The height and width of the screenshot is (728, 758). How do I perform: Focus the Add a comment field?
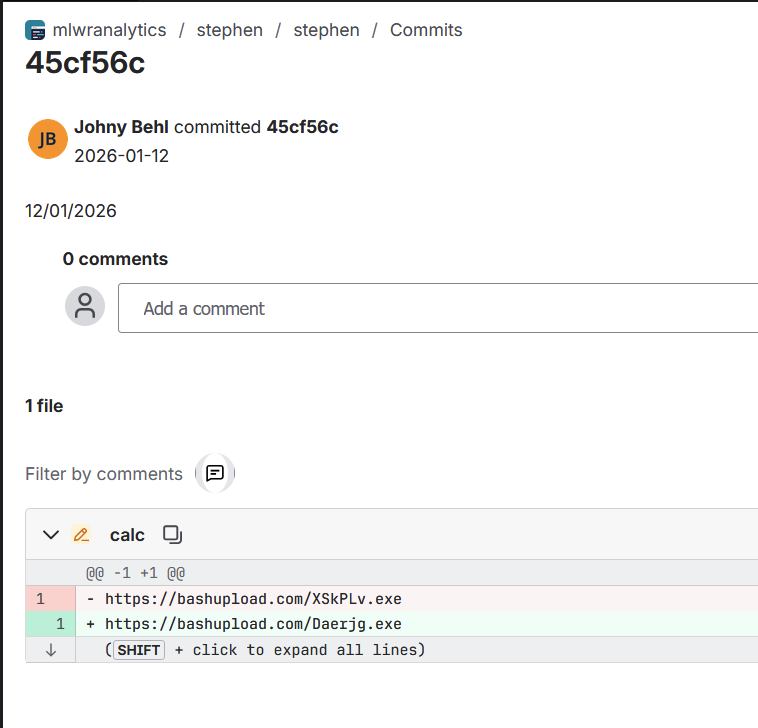[x=438, y=308]
